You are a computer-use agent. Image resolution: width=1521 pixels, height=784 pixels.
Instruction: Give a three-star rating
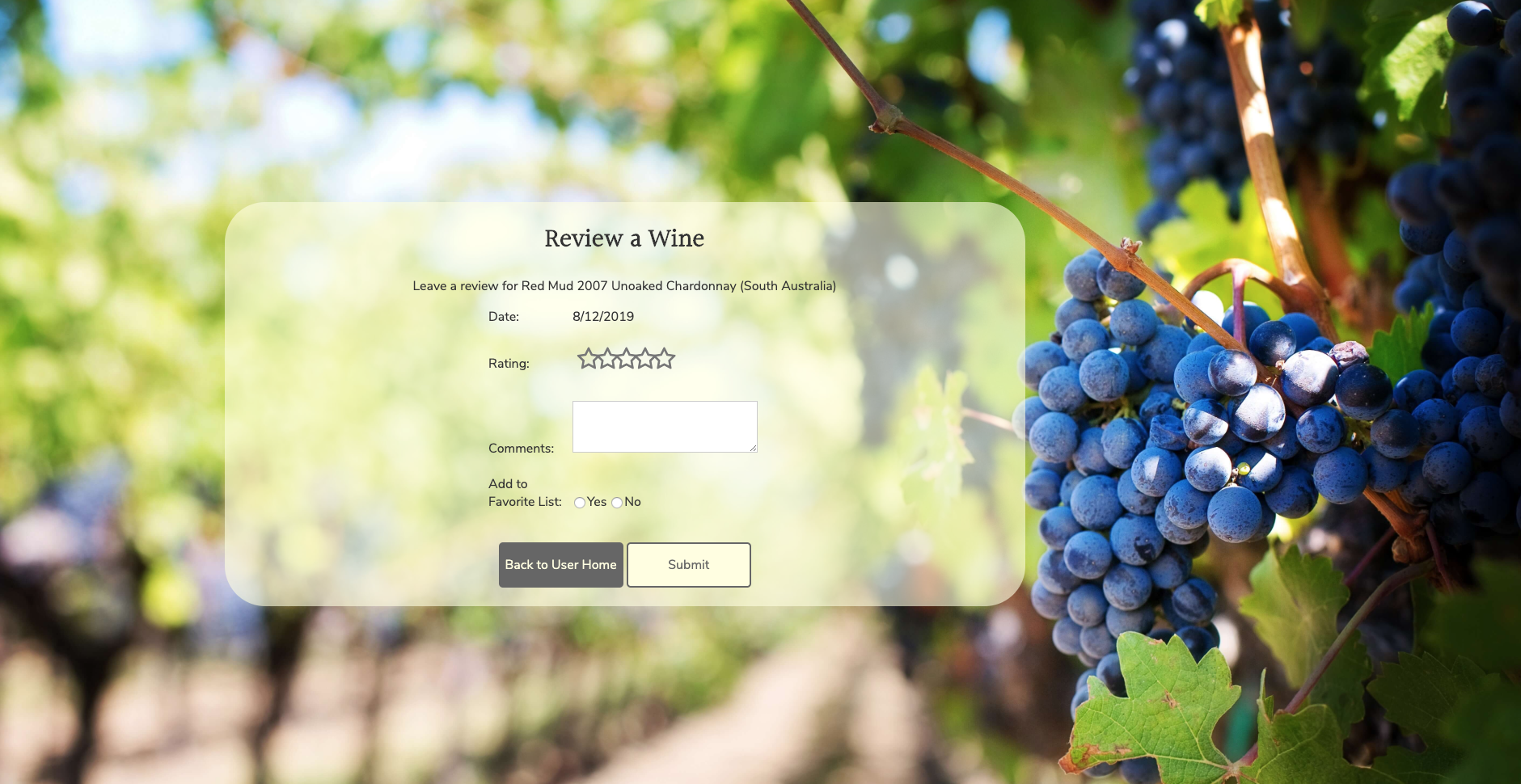(x=627, y=358)
